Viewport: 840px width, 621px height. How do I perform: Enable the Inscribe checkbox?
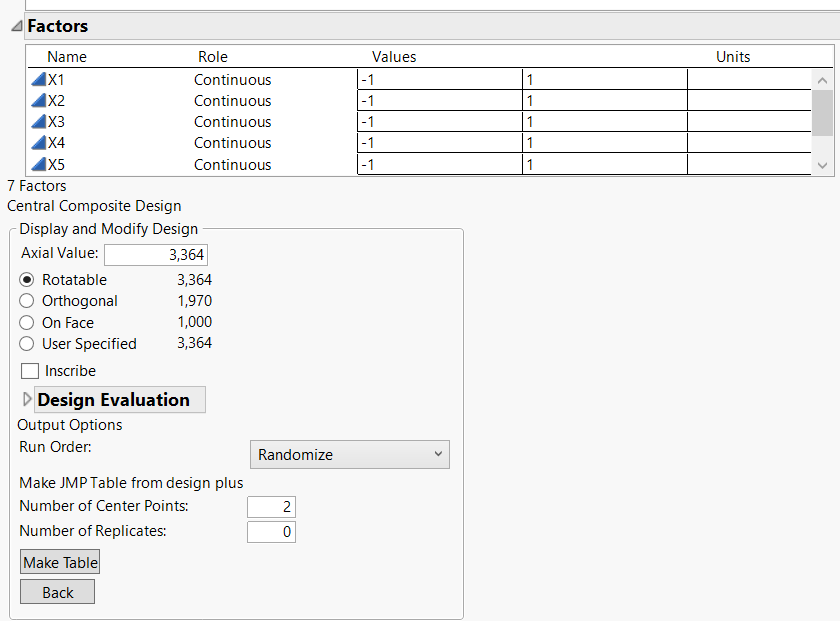30,371
